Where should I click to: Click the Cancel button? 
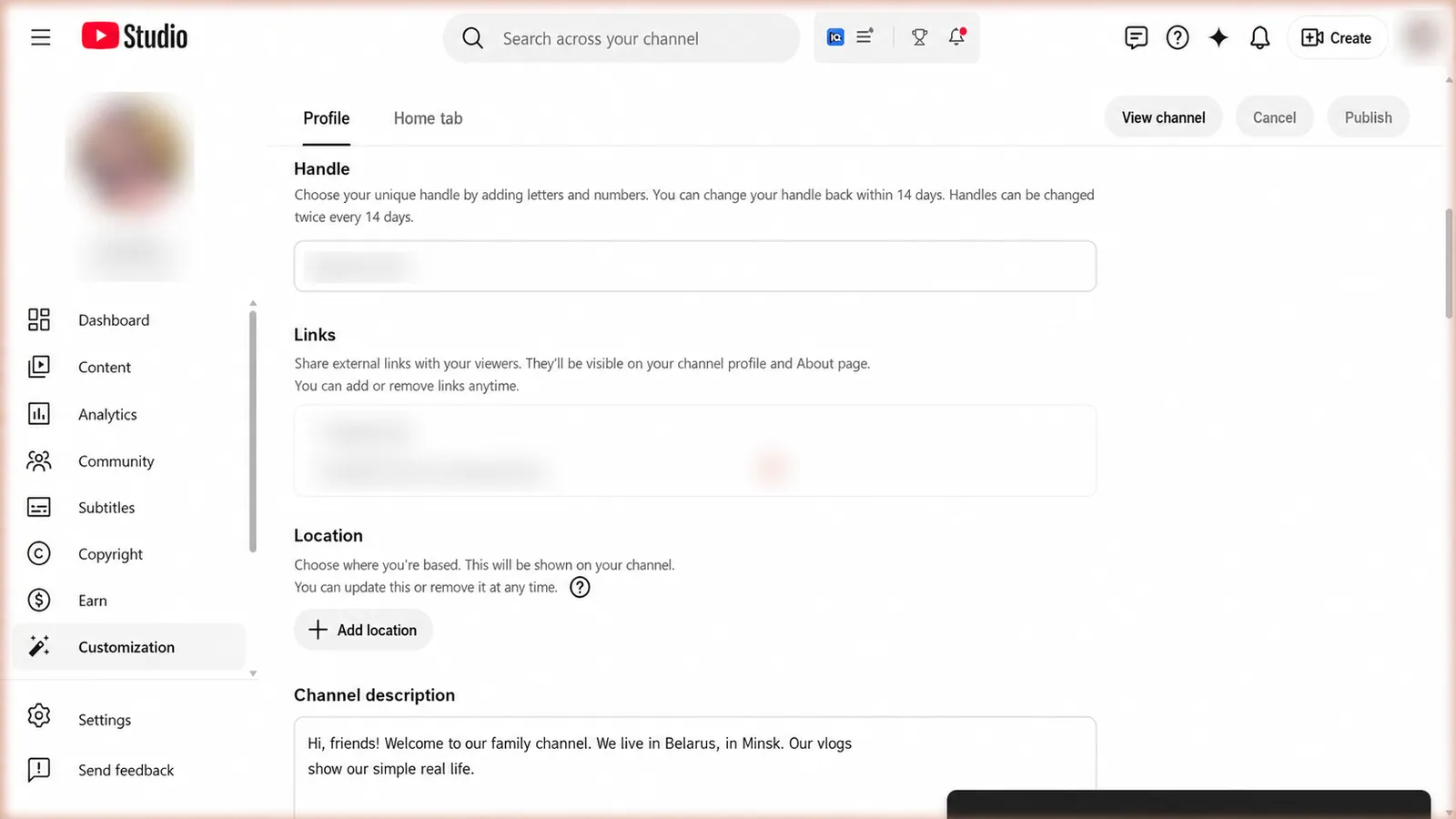click(1274, 117)
